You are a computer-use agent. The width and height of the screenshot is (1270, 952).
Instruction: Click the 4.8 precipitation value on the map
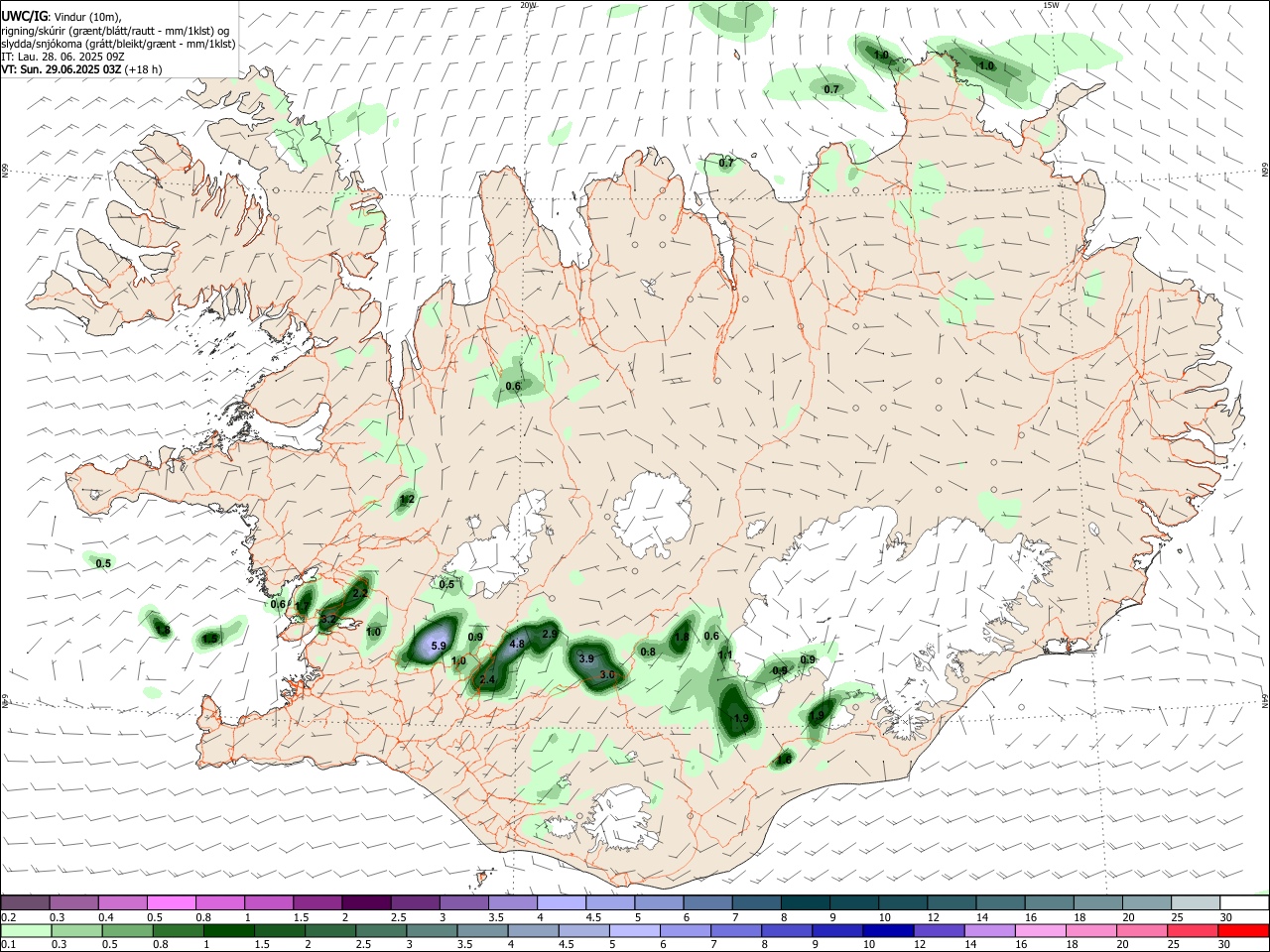(x=517, y=644)
